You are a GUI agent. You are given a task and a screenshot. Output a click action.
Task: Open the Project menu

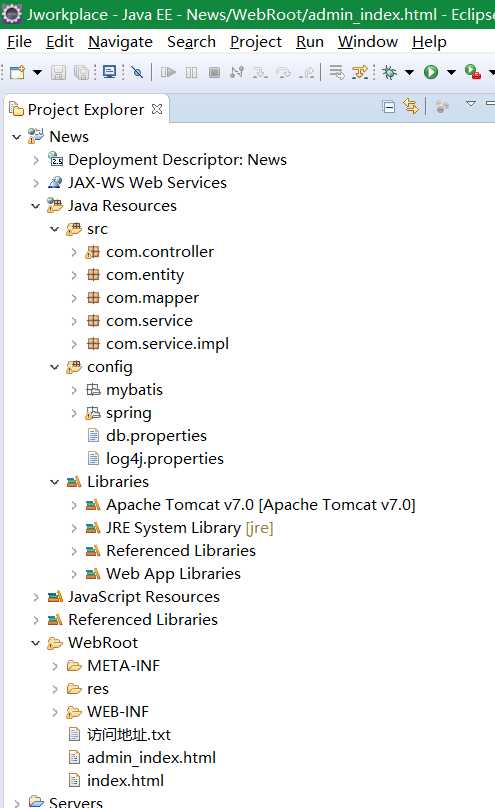(255, 42)
